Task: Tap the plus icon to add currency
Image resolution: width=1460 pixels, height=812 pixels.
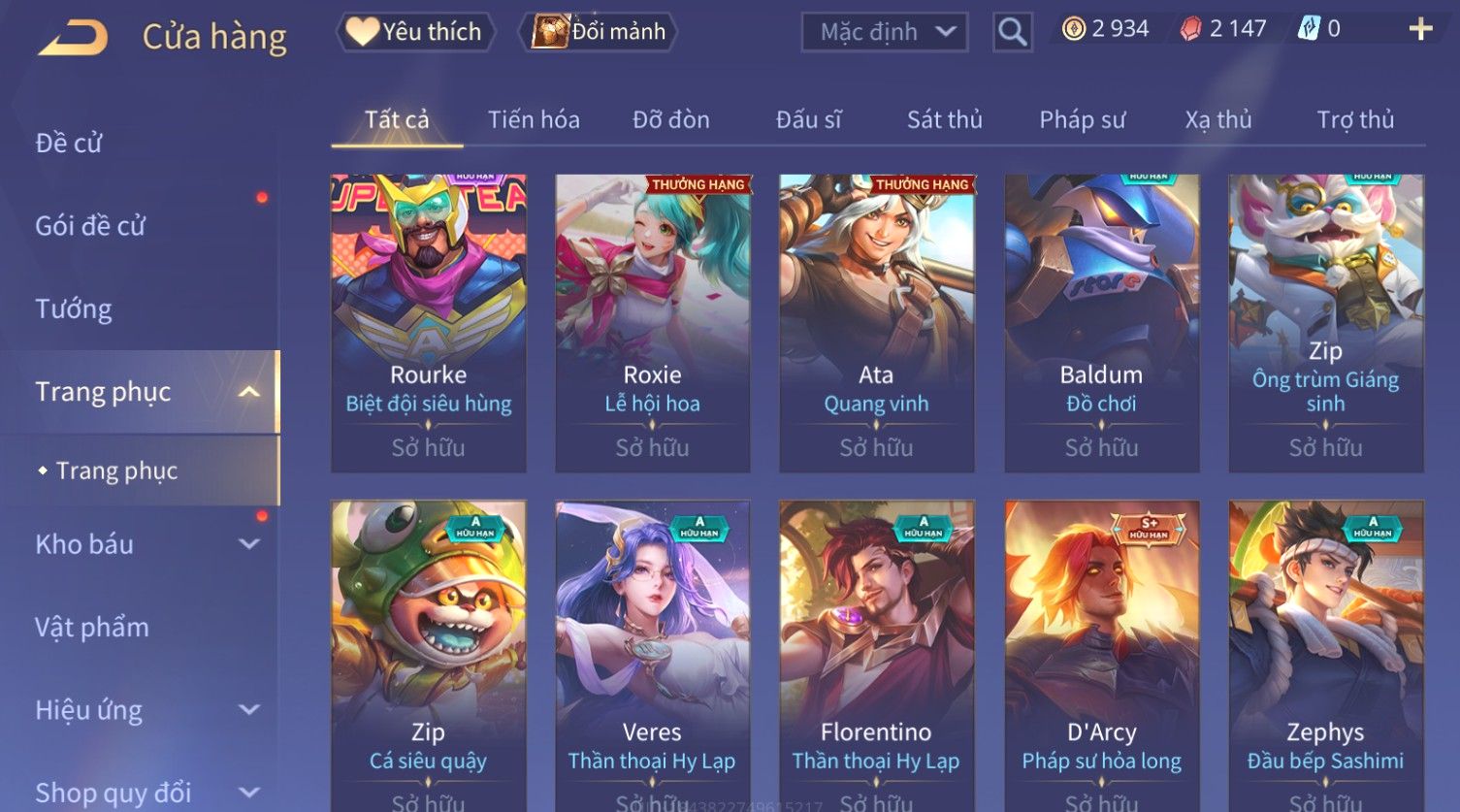Action: point(1420,29)
